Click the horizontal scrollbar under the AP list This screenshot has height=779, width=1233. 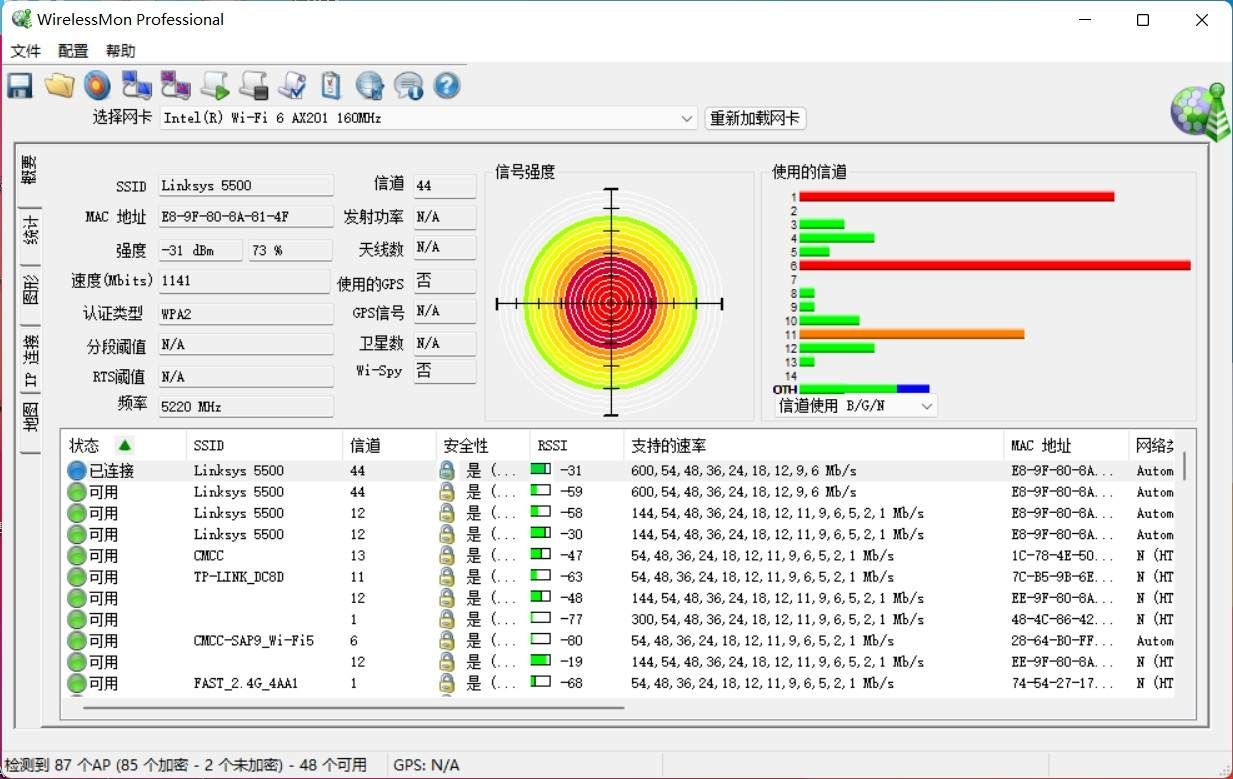(353, 707)
